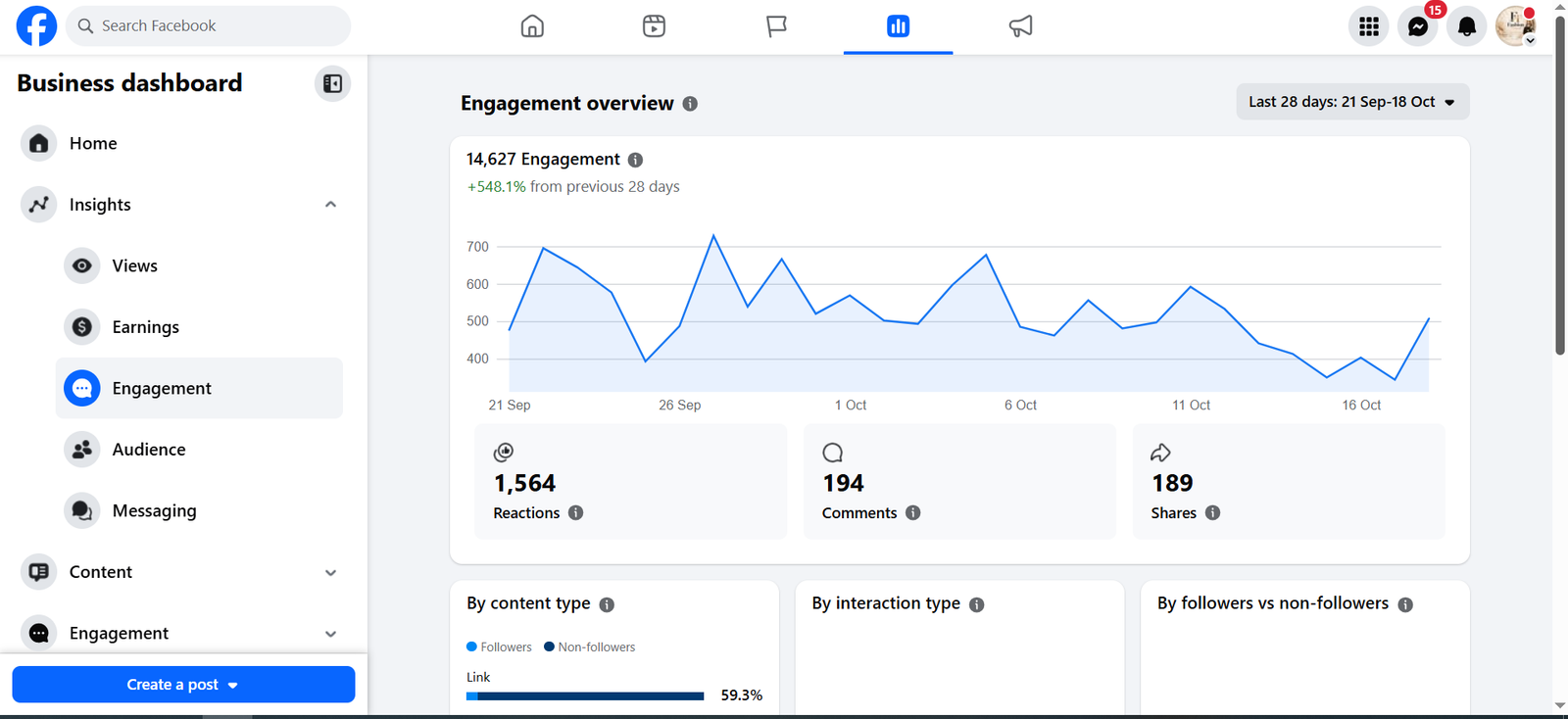
Task: Open the Home feed tab icon
Action: pos(532,26)
